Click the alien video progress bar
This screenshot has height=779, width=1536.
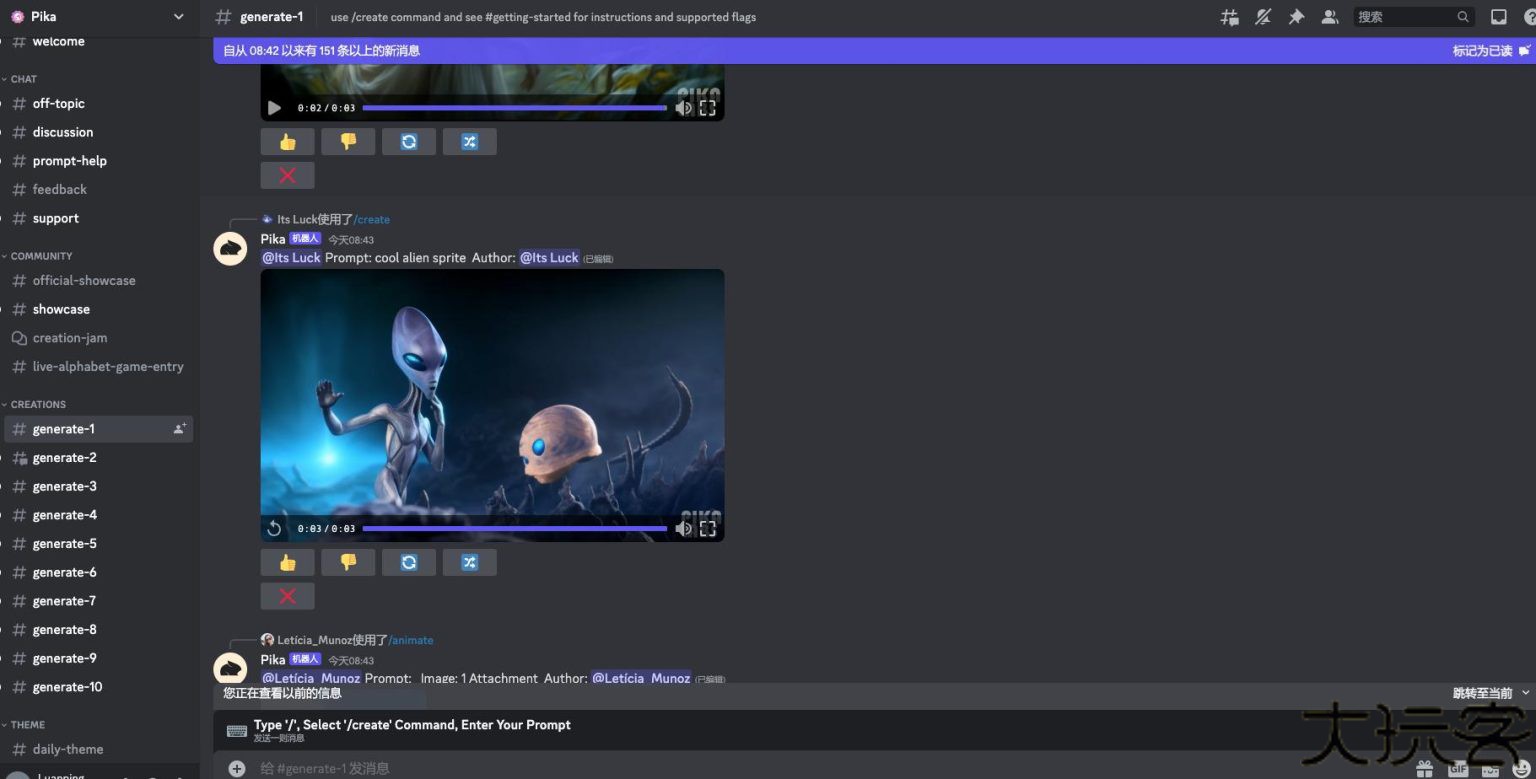pos(514,528)
